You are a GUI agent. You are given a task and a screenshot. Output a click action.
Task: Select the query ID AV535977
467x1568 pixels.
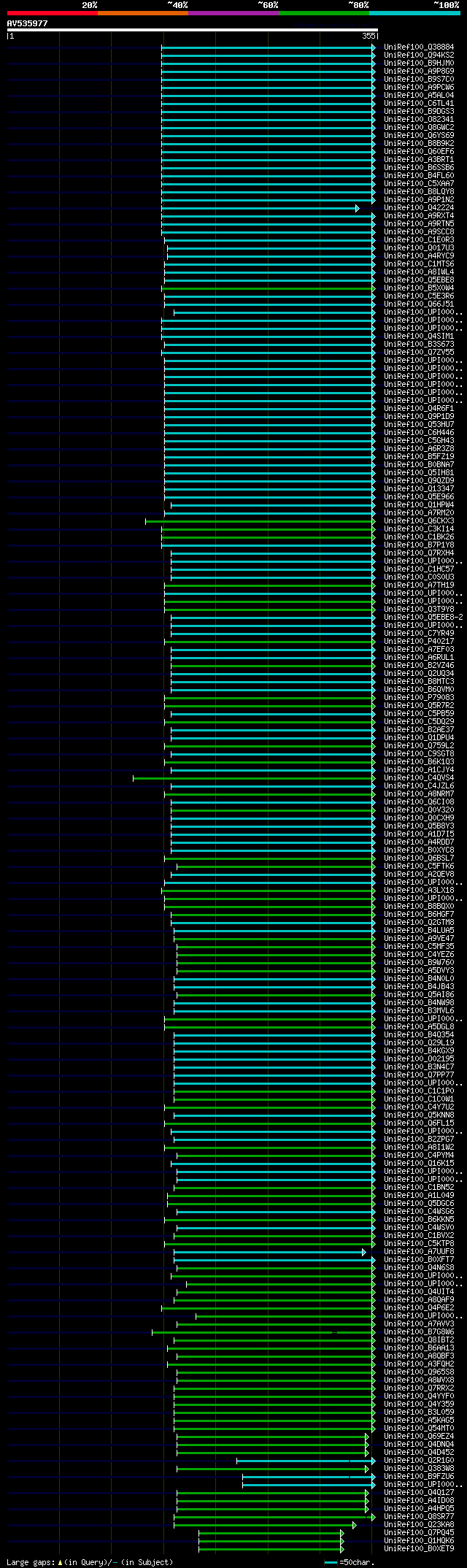tap(28, 23)
